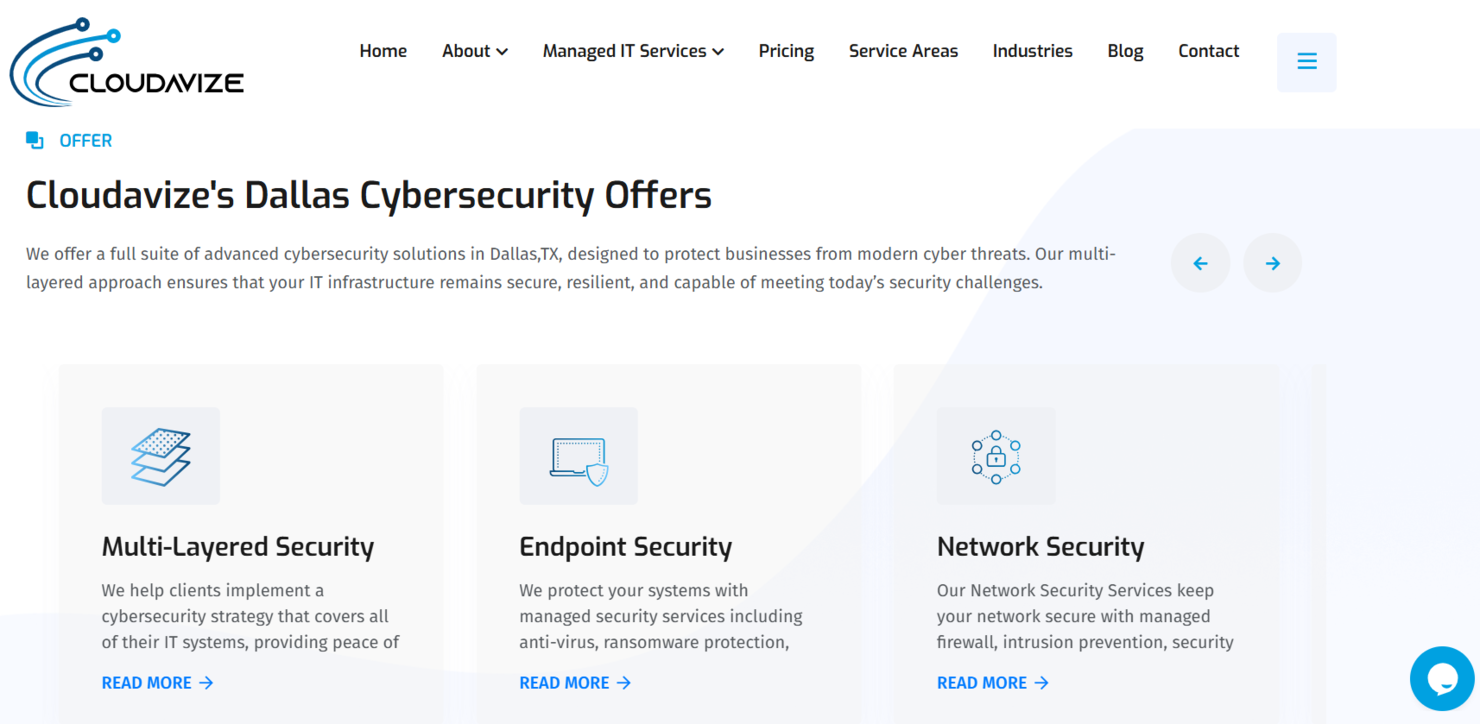Click the Endpoint Security read more arrow icon
This screenshot has height=724, width=1480.
(625, 682)
